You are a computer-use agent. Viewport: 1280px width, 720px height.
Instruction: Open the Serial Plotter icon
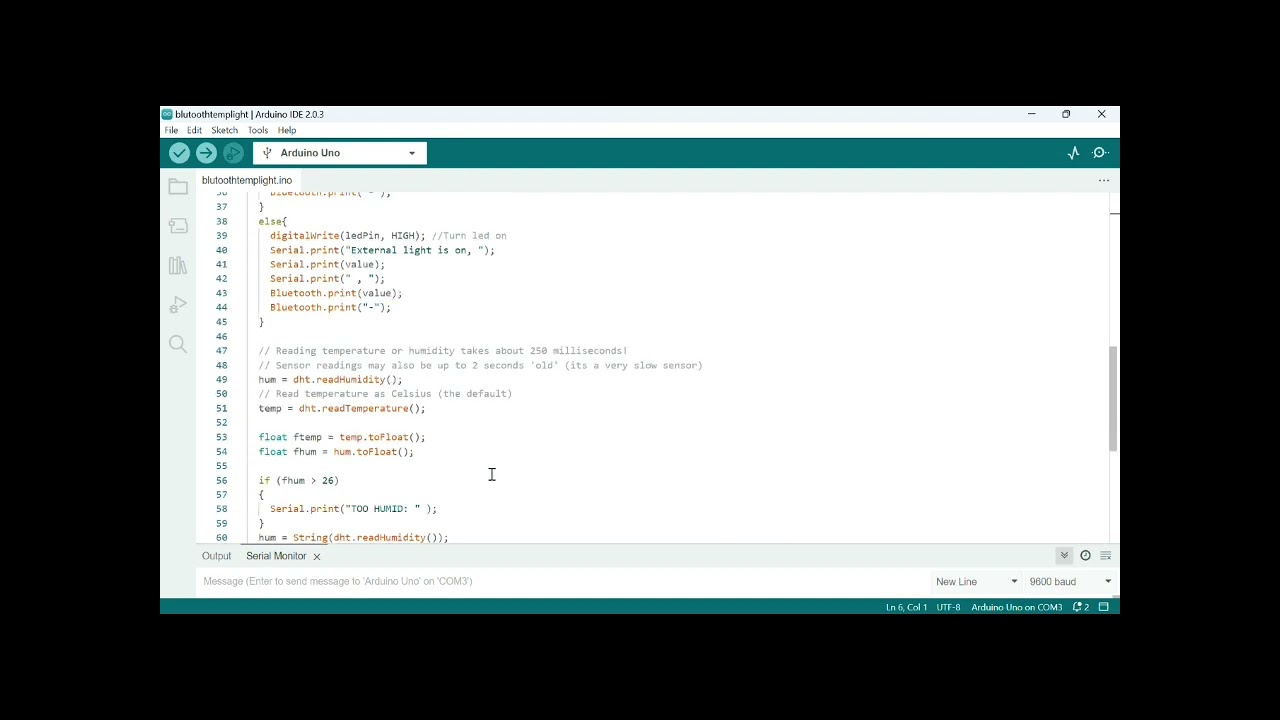pyautogui.click(x=1073, y=153)
